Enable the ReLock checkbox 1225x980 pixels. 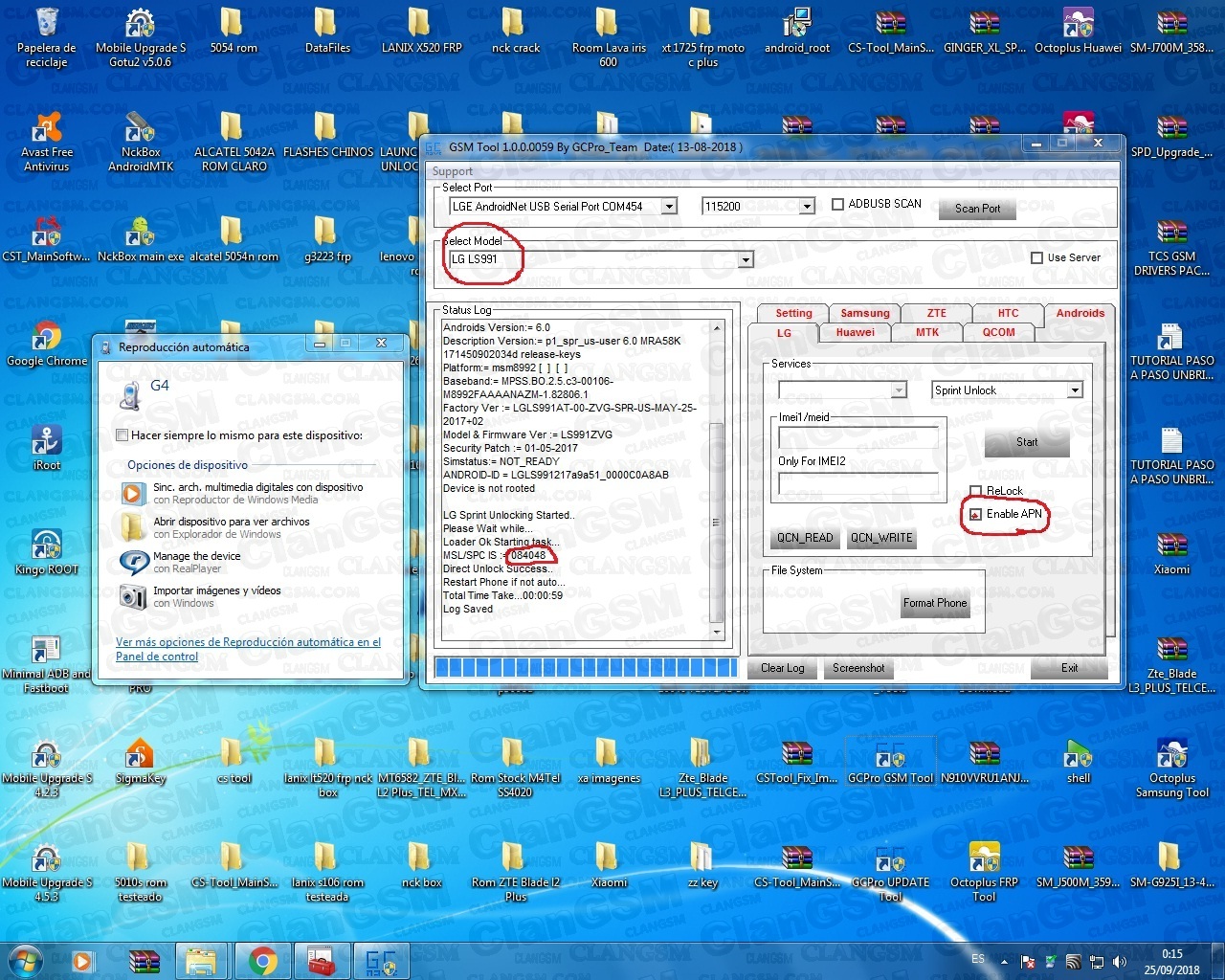976,491
